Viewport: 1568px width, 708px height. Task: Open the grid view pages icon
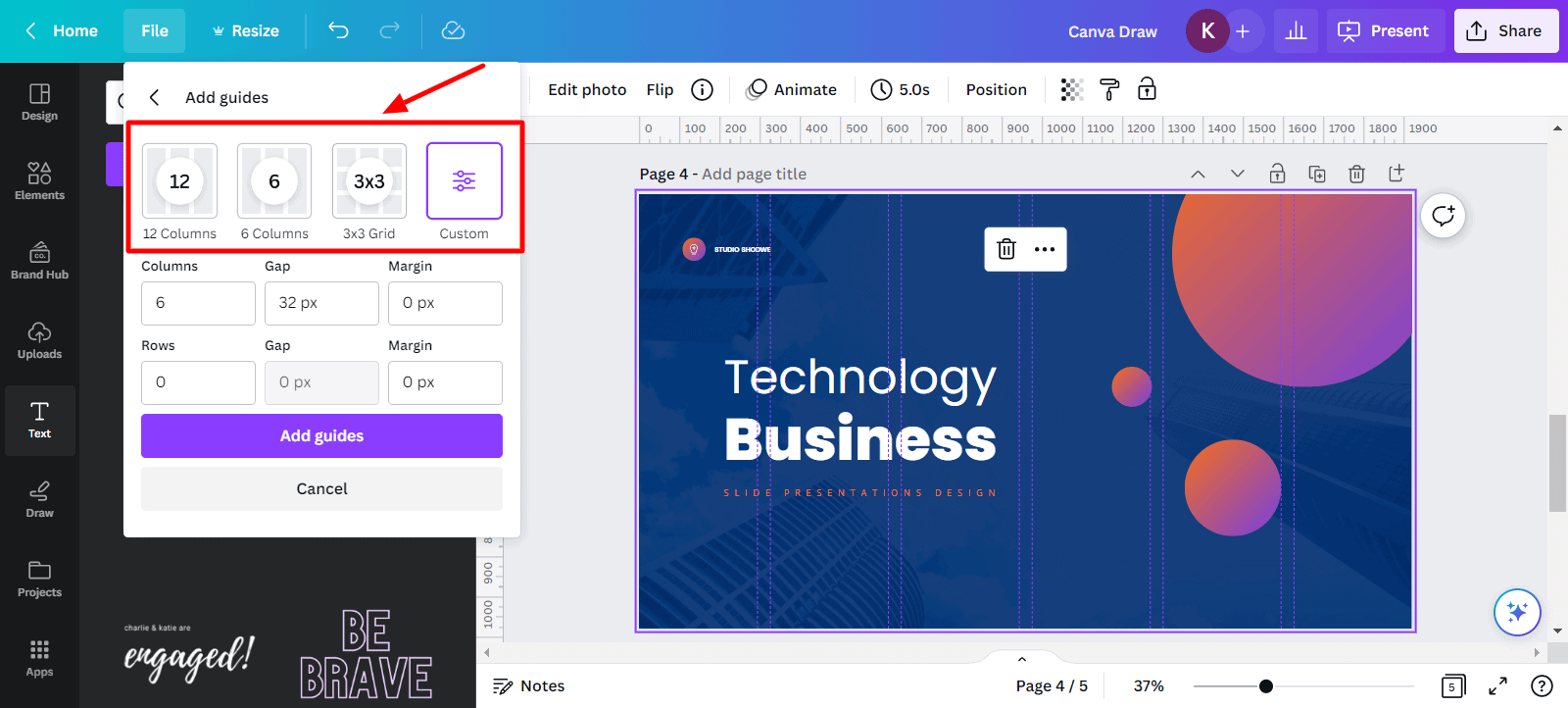1453,685
